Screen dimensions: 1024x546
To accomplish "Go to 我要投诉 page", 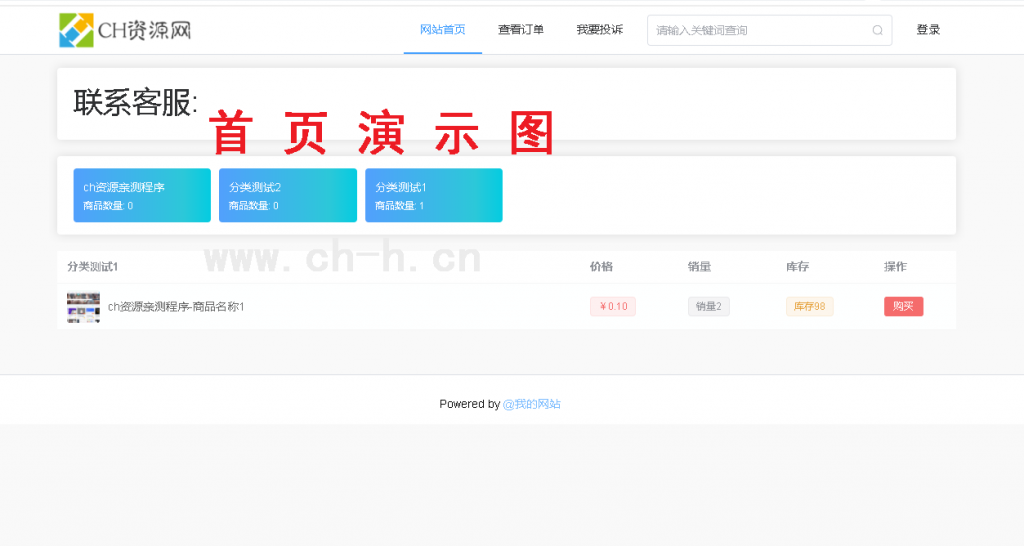I will pos(600,29).
